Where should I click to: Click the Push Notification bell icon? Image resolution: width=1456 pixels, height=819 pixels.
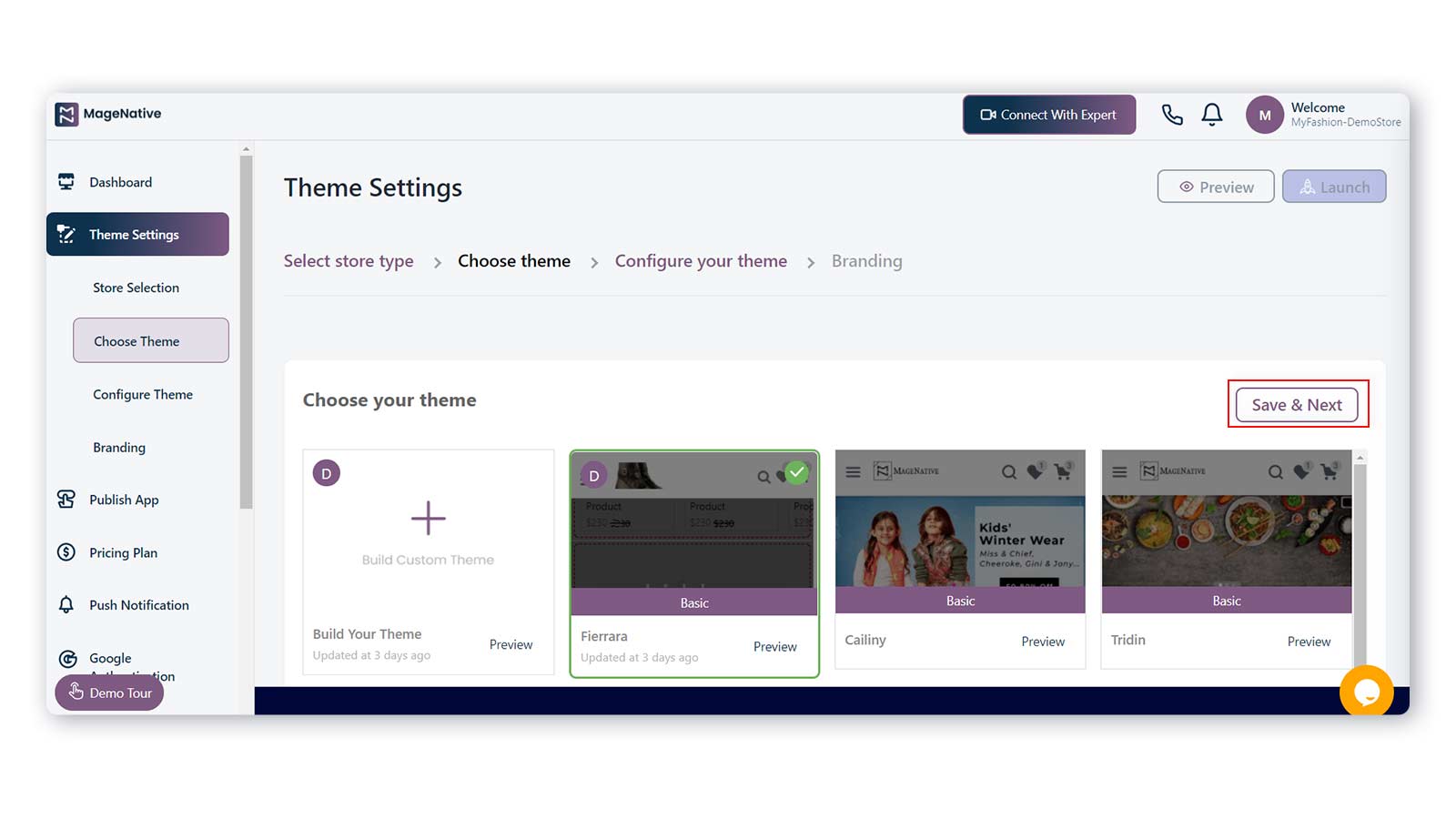66,605
